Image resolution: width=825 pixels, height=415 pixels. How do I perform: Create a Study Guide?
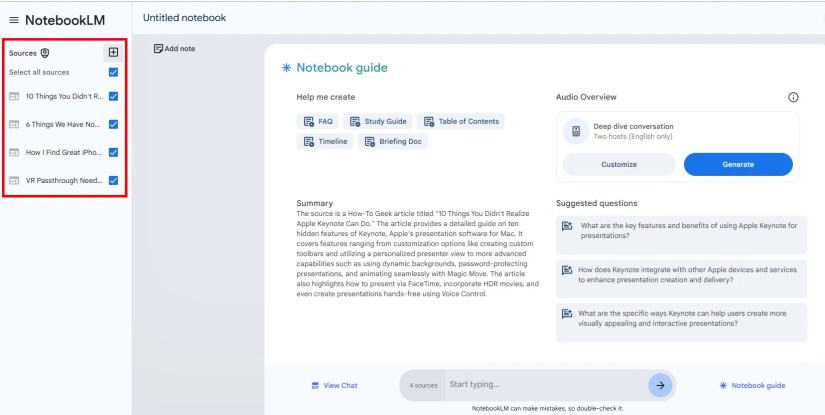378,122
